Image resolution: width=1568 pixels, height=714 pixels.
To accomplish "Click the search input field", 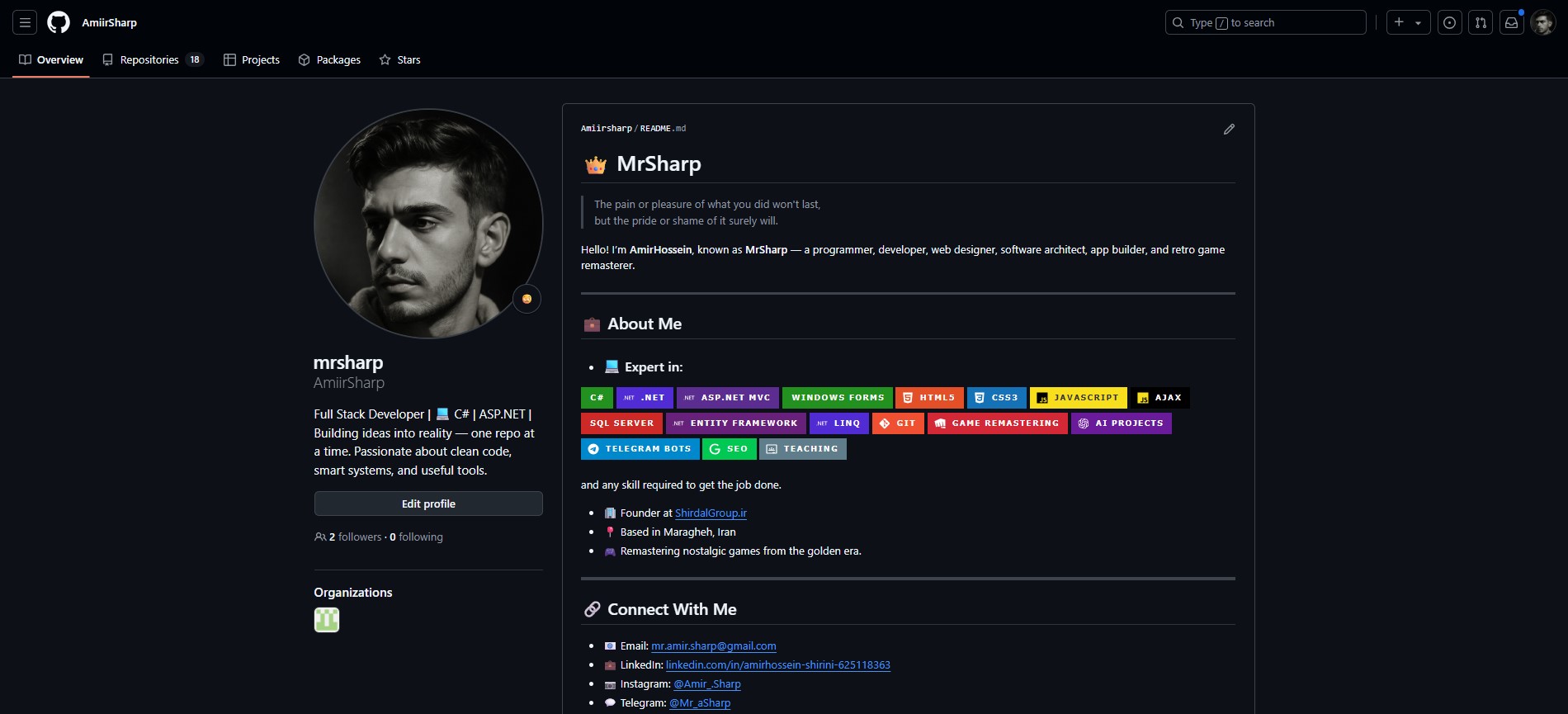I will point(1265,22).
